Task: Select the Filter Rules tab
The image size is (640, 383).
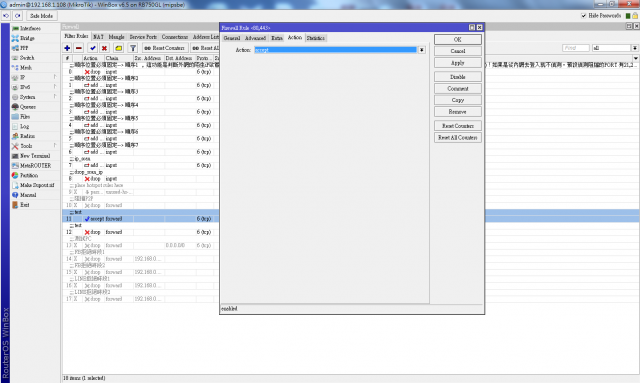Action: click(x=76, y=36)
